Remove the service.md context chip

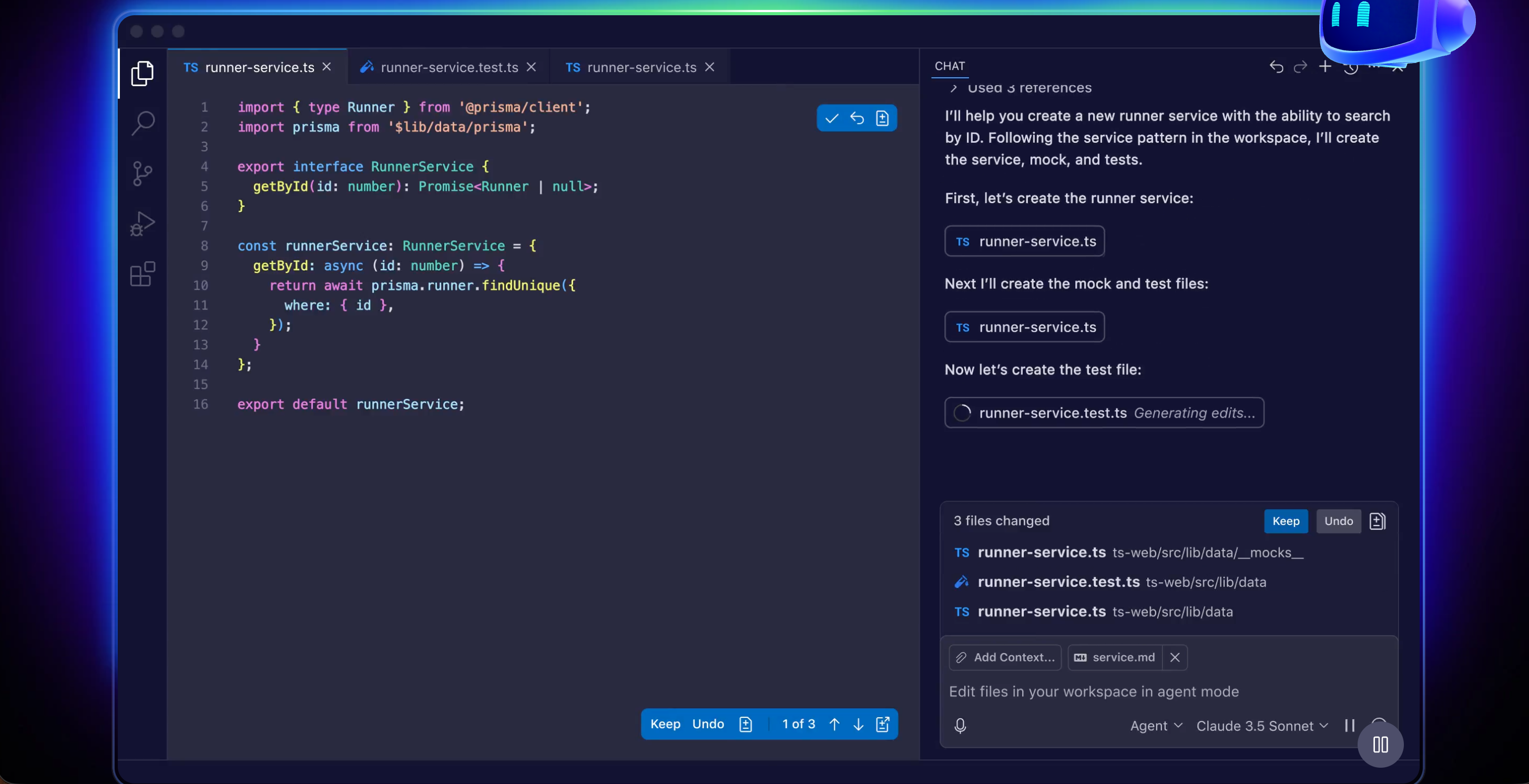pos(1174,657)
